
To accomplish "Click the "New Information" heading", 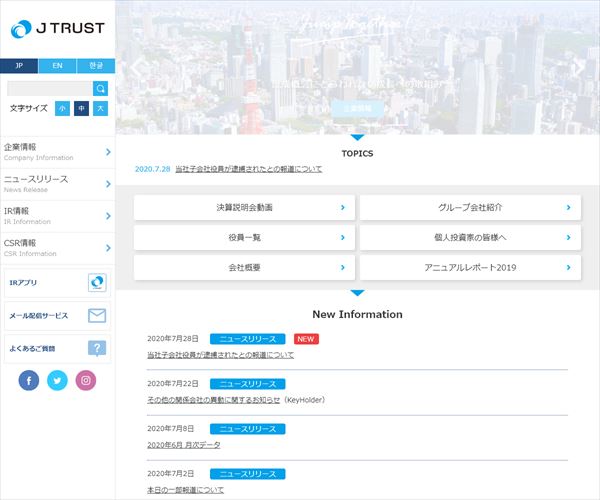I will tap(357, 314).
